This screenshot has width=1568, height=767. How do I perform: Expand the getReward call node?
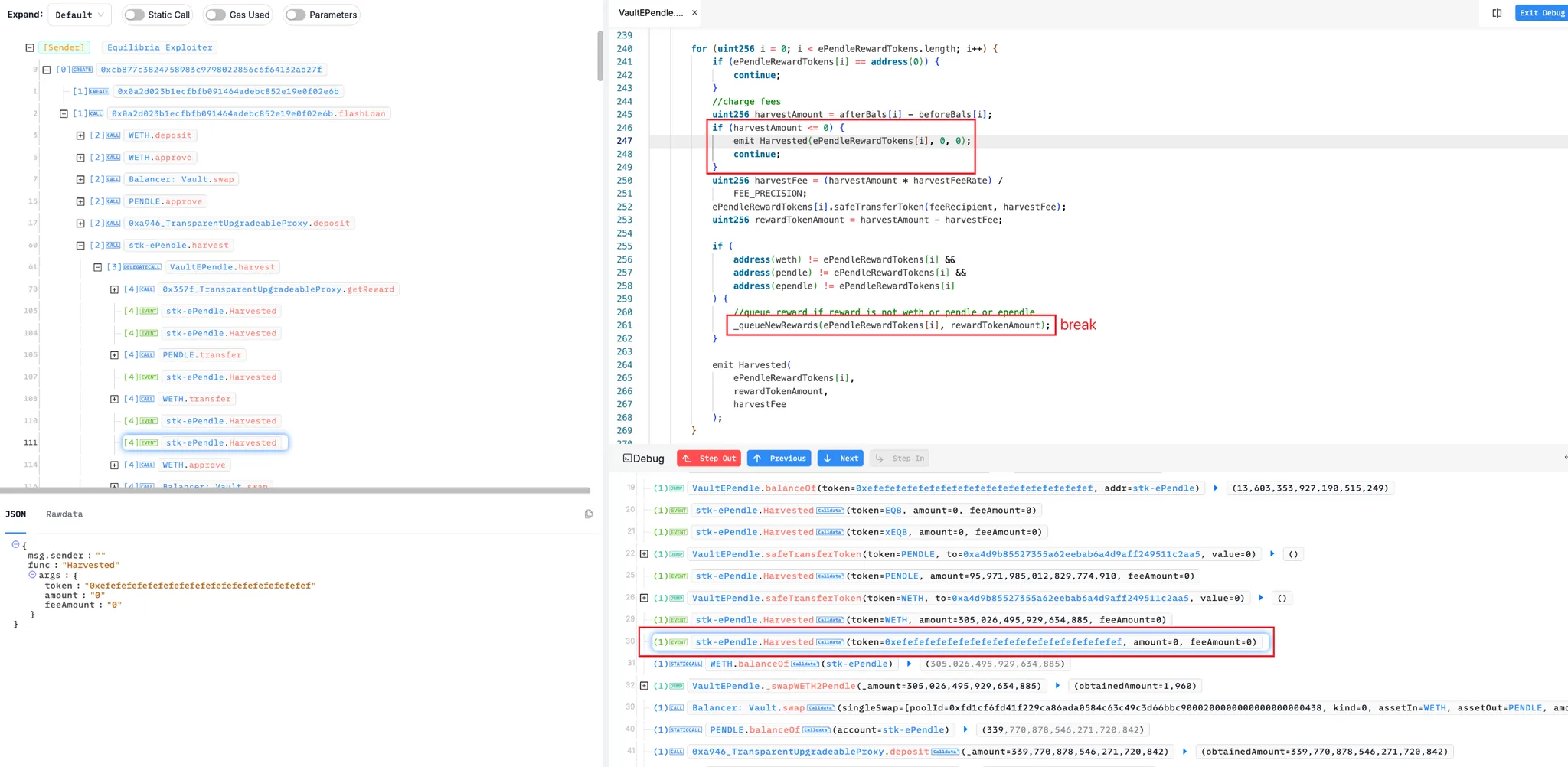point(114,289)
